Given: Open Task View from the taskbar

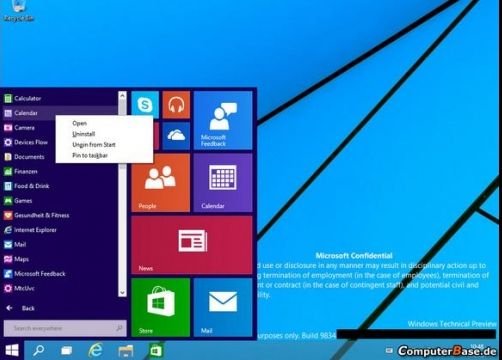Looking at the screenshot, I should coord(67,350).
